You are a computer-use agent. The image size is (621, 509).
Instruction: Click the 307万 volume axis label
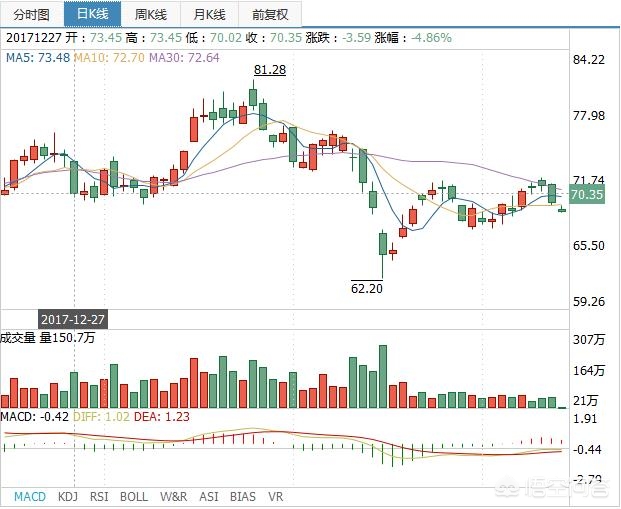pos(589,339)
